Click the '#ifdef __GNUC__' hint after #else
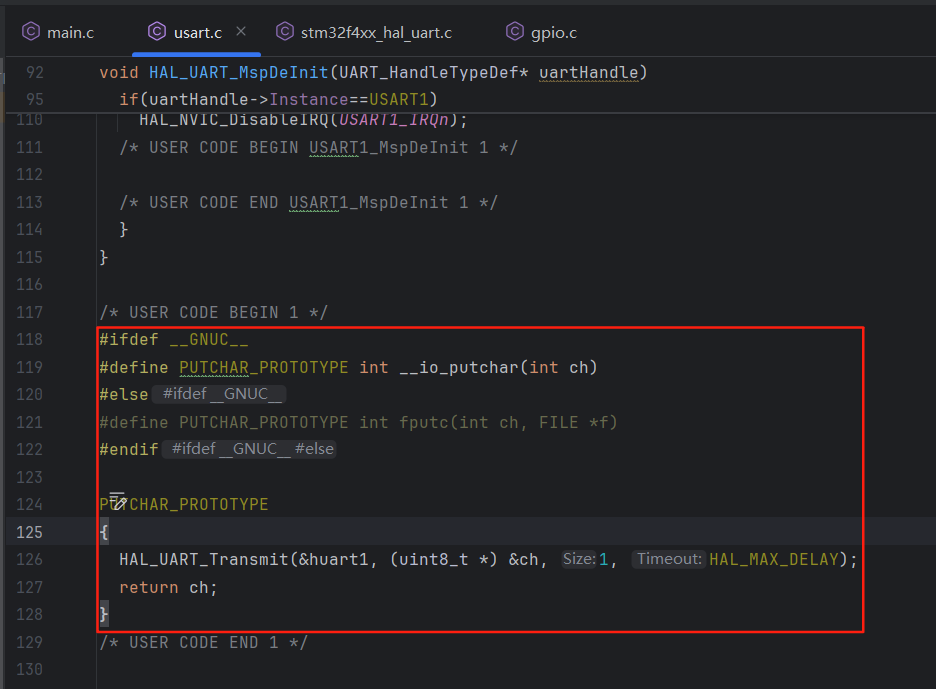The width and height of the screenshot is (936, 689). (x=219, y=394)
